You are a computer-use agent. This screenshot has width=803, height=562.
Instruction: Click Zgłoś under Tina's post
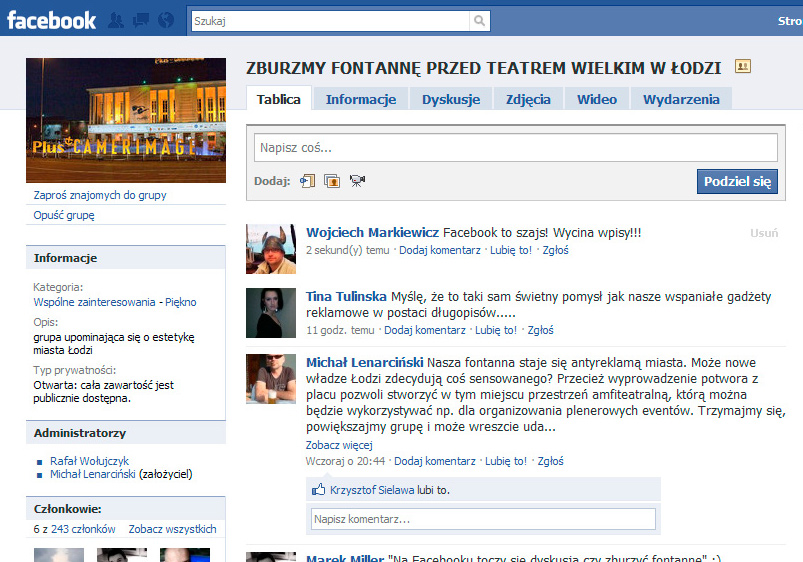click(541, 330)
